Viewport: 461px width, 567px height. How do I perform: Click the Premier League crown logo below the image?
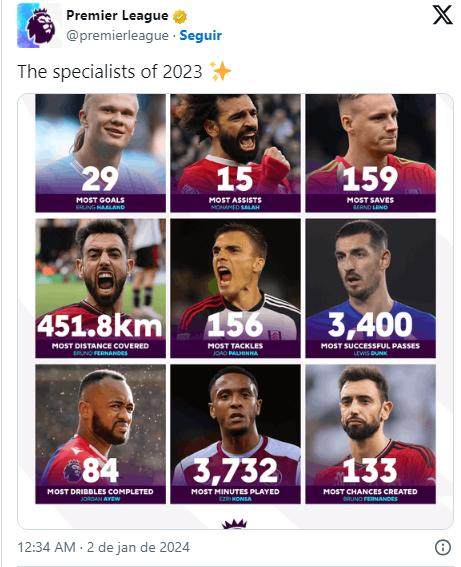(235, 524)
